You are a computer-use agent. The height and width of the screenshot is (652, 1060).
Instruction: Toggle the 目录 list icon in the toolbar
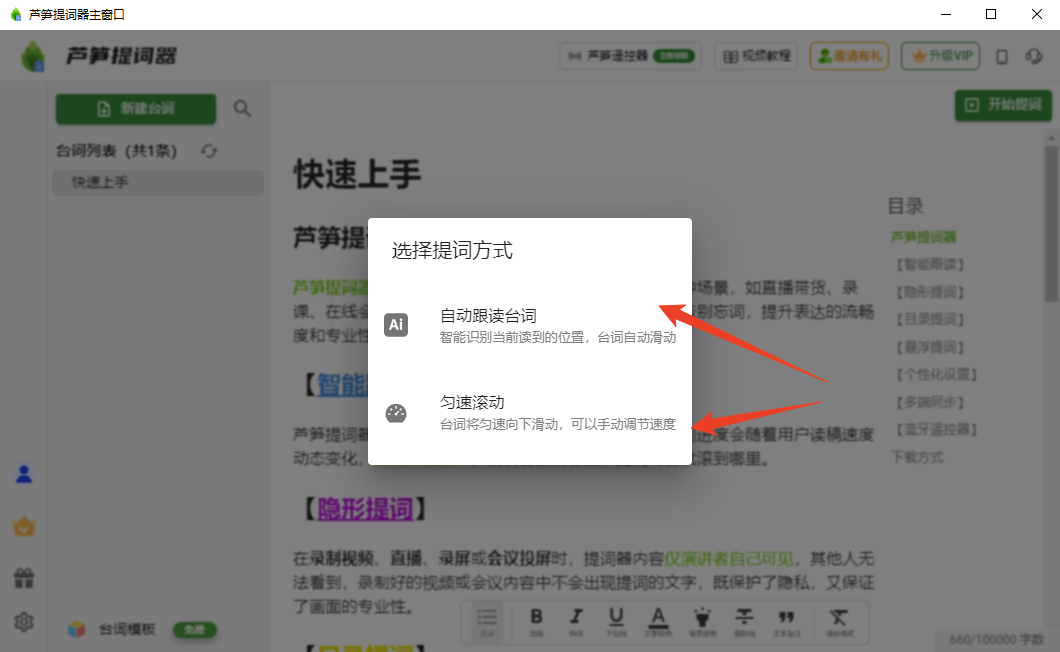click(x=487, y=622)
